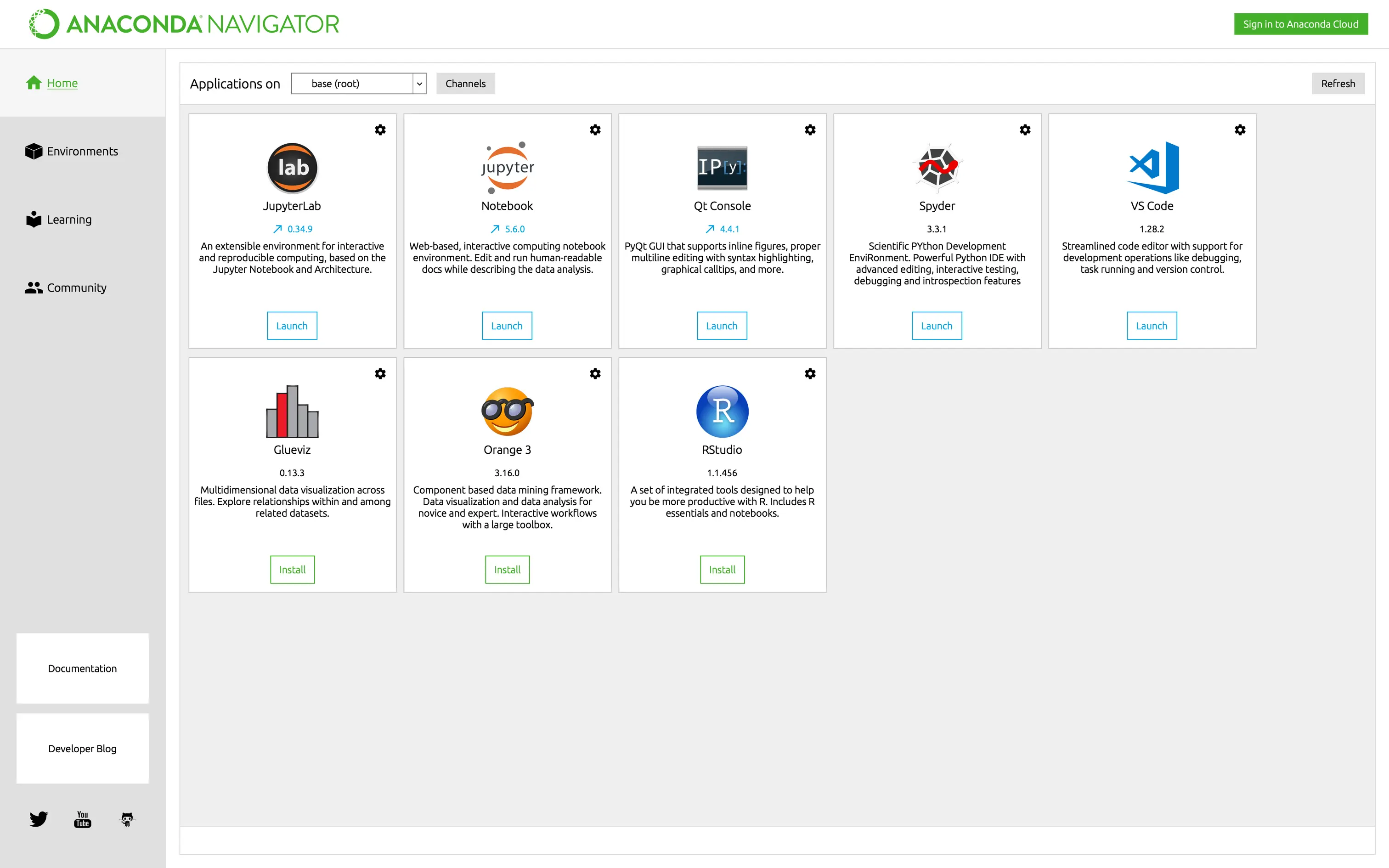This screenshot has height=868, width=1389.
Task: Go to the Community tab
Action: (76, 287)
